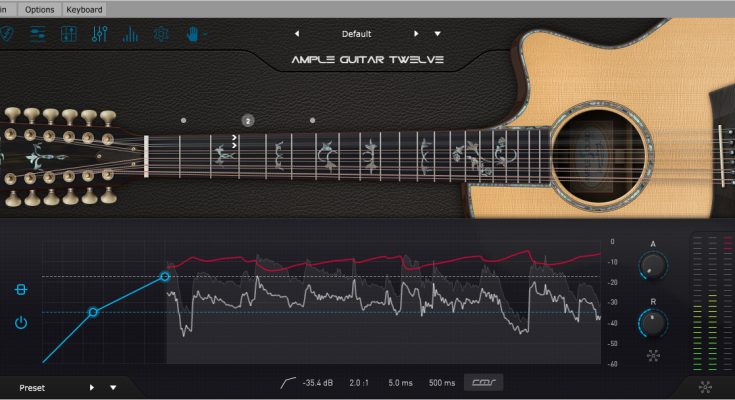The height and width of the screenshot is (400, 735).
Task: Open the tab player grid icon
Action: (69, 34)
